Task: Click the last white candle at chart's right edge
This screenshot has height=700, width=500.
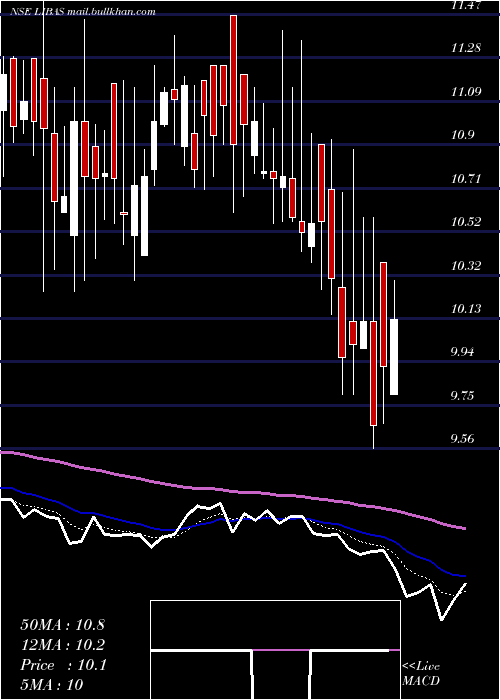Action: click(x=394, y=357)
